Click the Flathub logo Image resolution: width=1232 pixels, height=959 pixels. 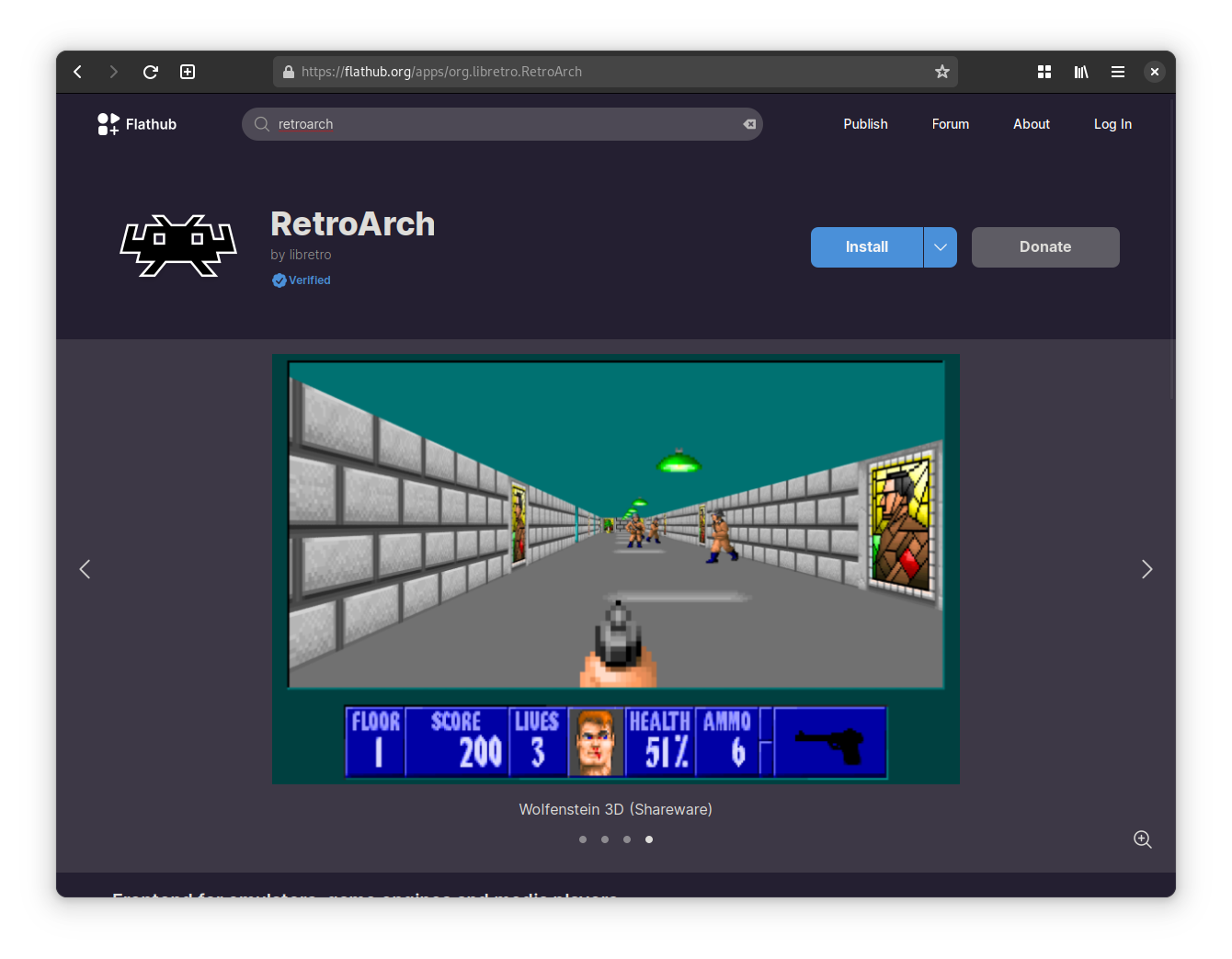pyautogui.click(x=137, y=124)
